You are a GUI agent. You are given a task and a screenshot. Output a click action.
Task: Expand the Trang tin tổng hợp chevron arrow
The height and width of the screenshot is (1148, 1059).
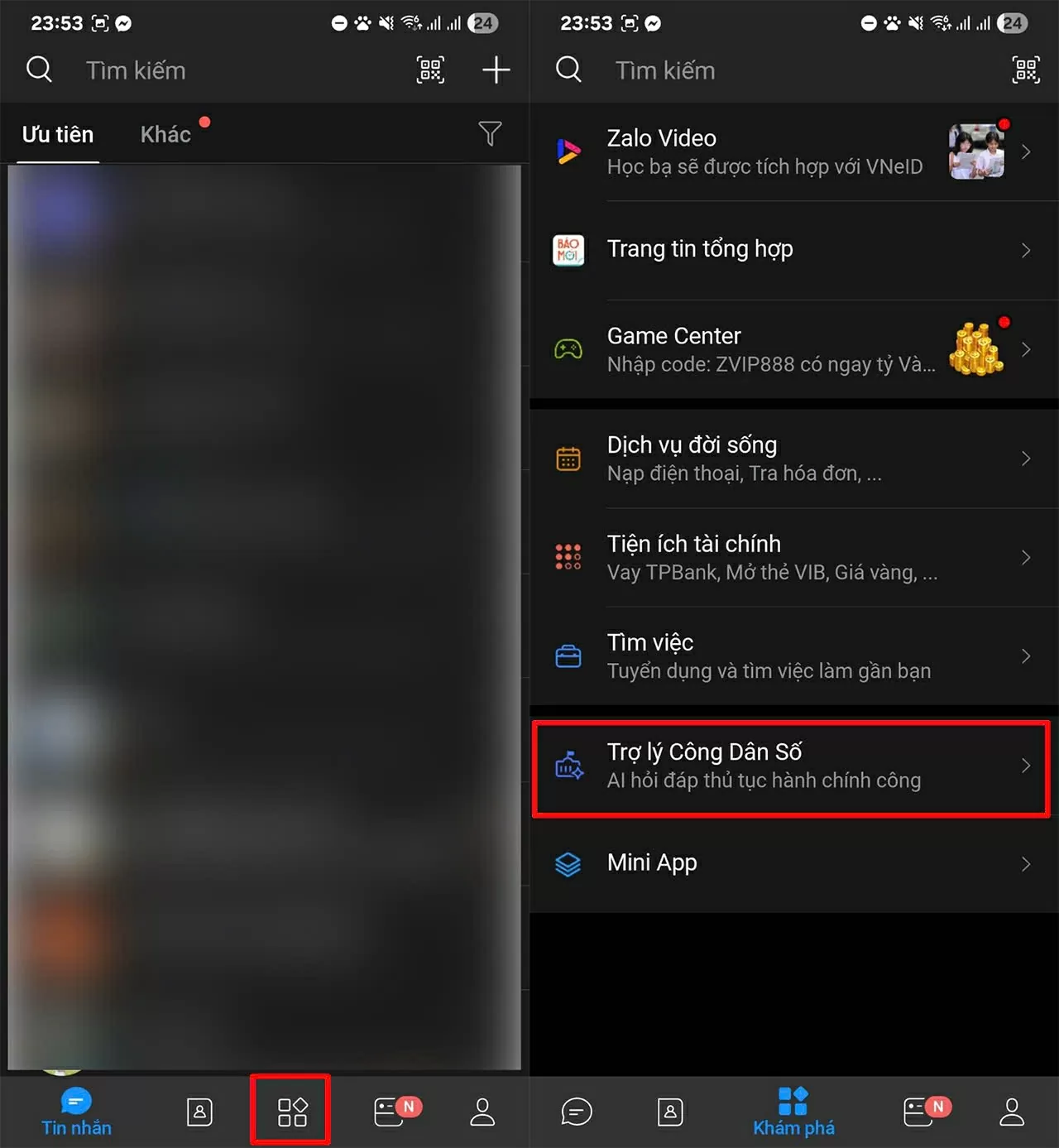point(1026,250)
